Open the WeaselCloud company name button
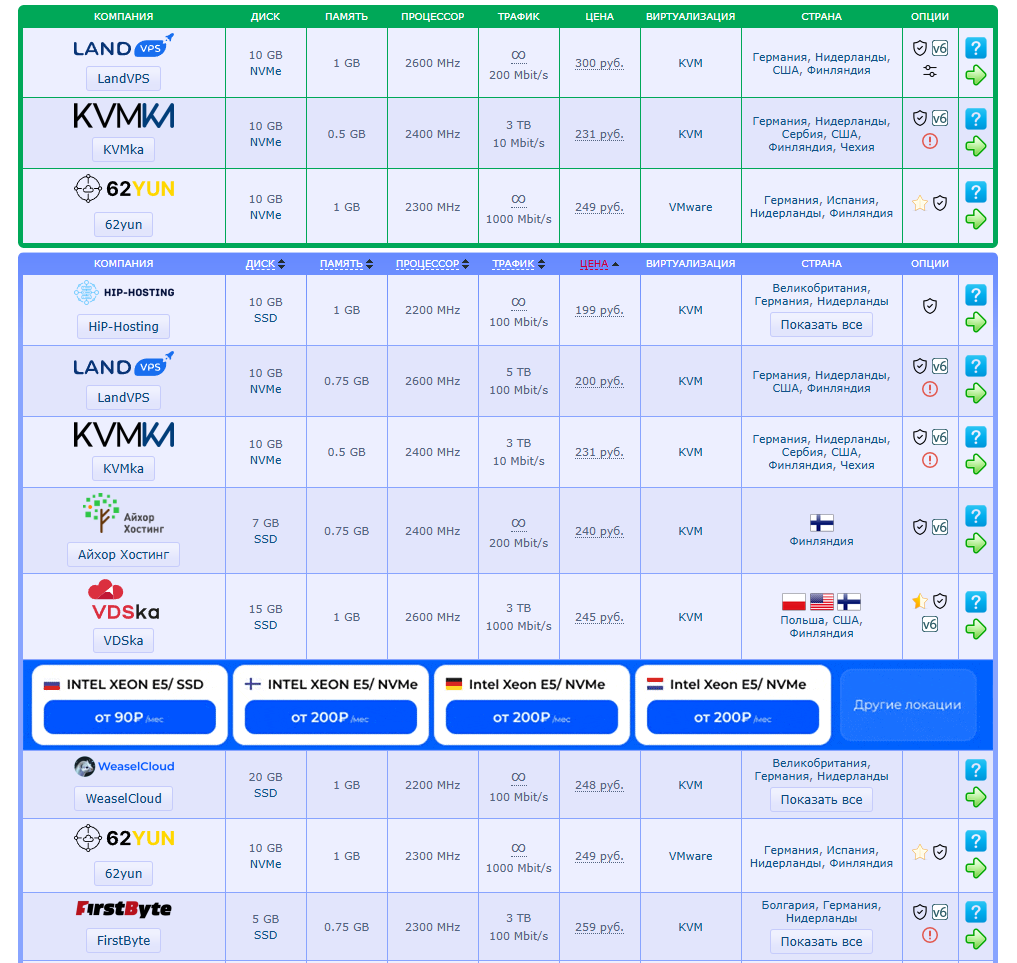The width and height of the screenshot is (1017, 963). (123, 798)
